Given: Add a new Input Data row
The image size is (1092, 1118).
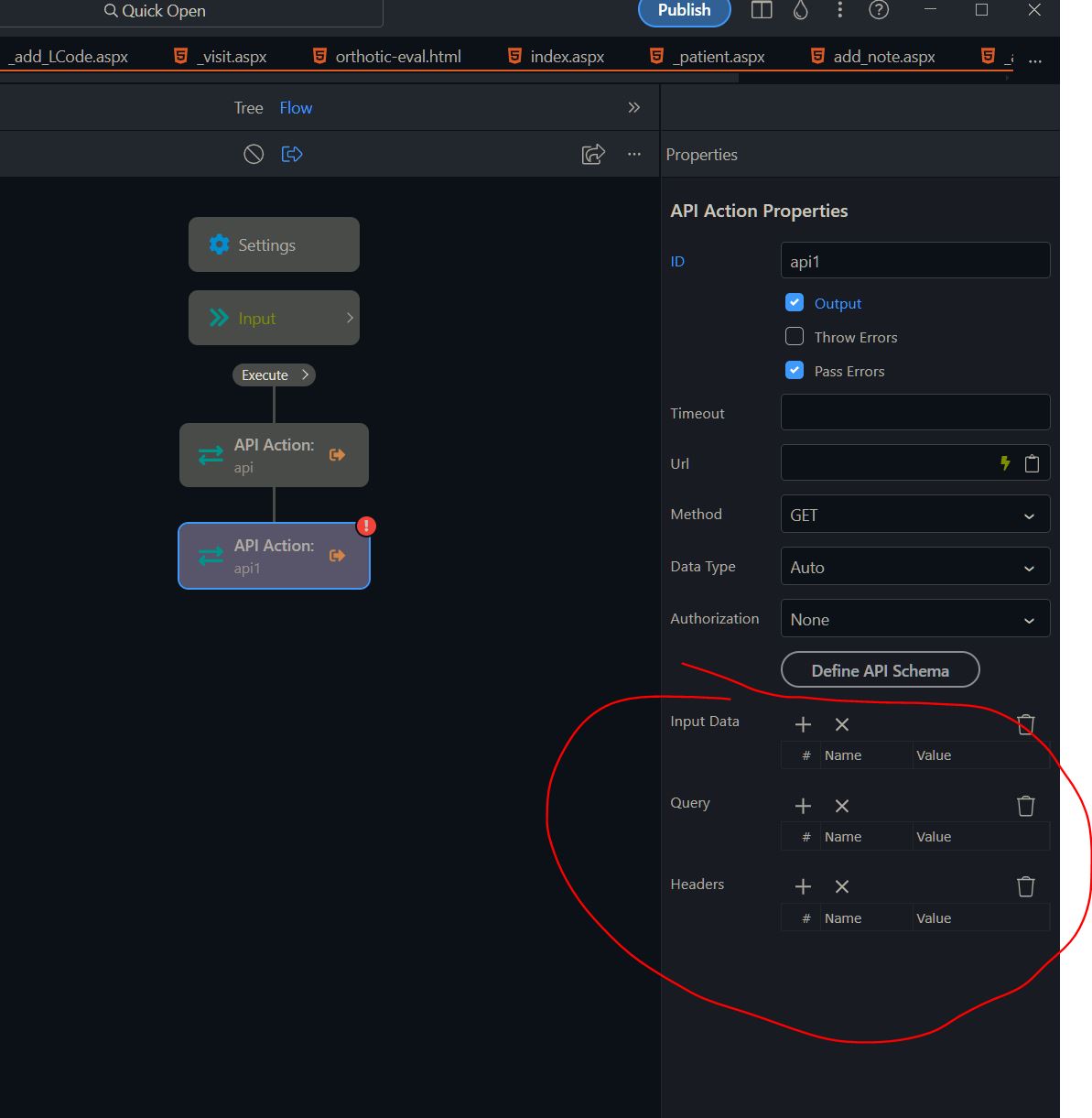Looking at the screenshot, I should pyautogui.click(x=803, y=724).
